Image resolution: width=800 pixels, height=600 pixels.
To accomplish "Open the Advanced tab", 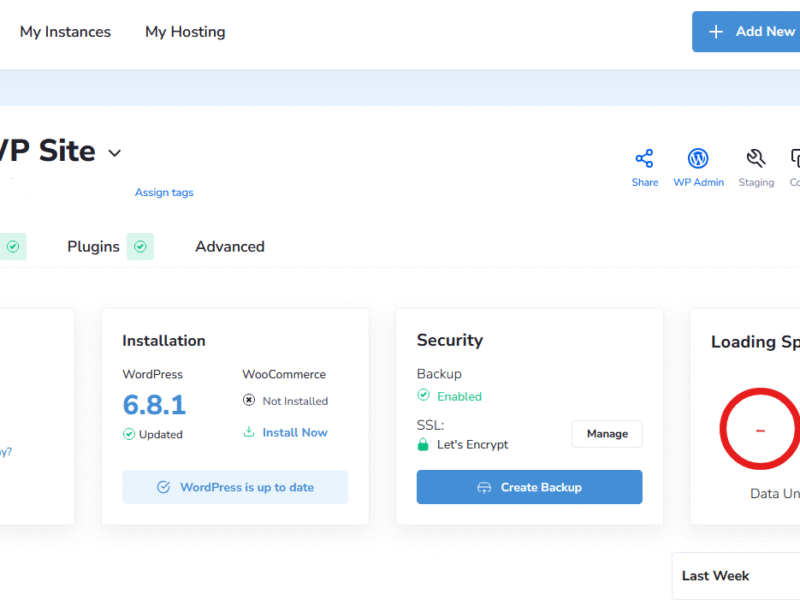I will [x=230, y=246].
